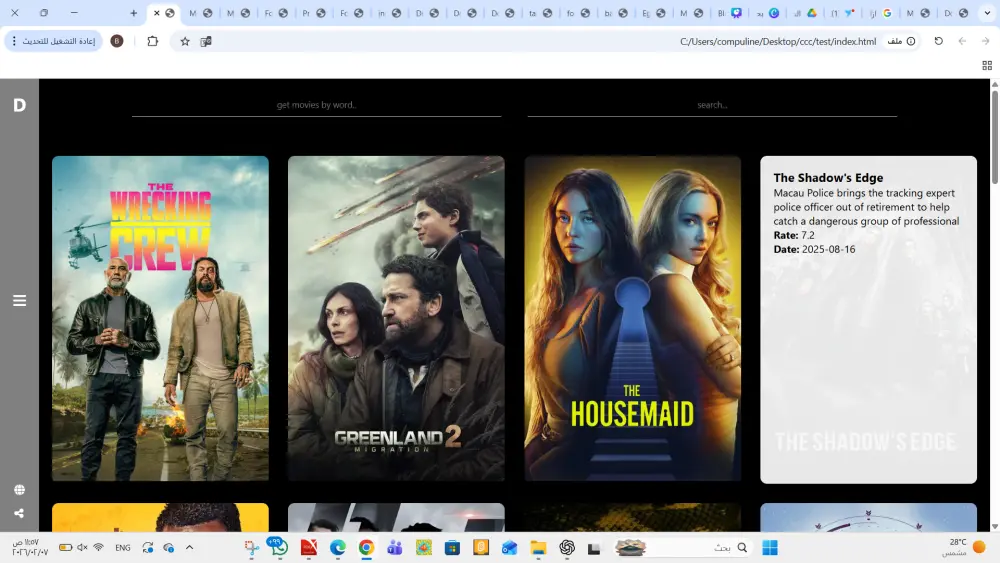Image resolution: width=1000 pixels, height=563 pixels.
Task: Go back to the previous page
Action: tap(962, 41)
